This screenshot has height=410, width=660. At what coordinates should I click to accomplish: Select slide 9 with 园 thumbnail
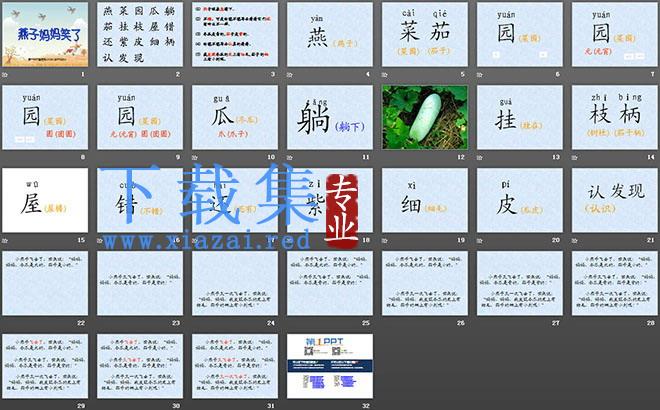click(140, 117)
